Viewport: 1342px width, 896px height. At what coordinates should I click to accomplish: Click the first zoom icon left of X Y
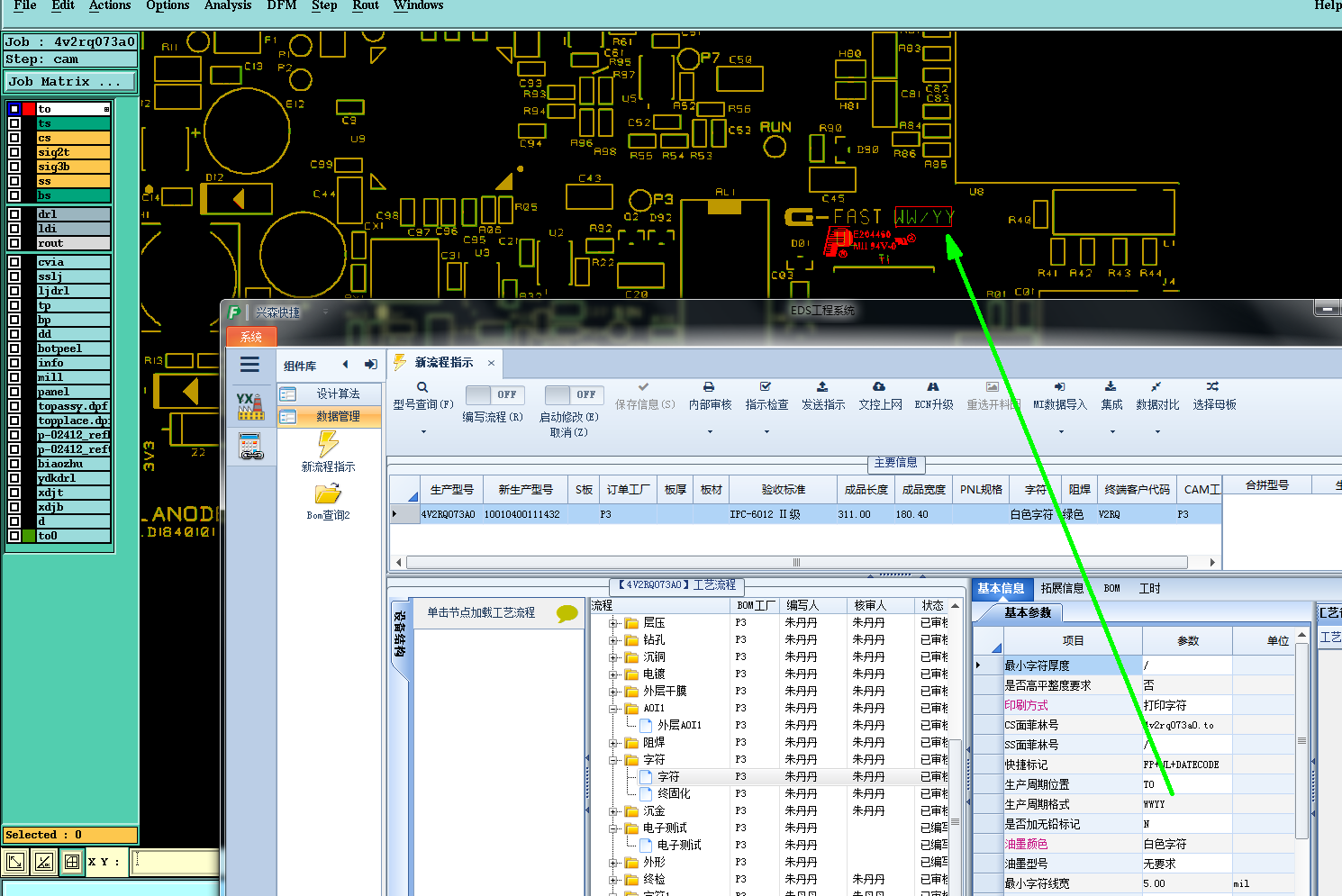pyautogui.click(x=15, y=863)
